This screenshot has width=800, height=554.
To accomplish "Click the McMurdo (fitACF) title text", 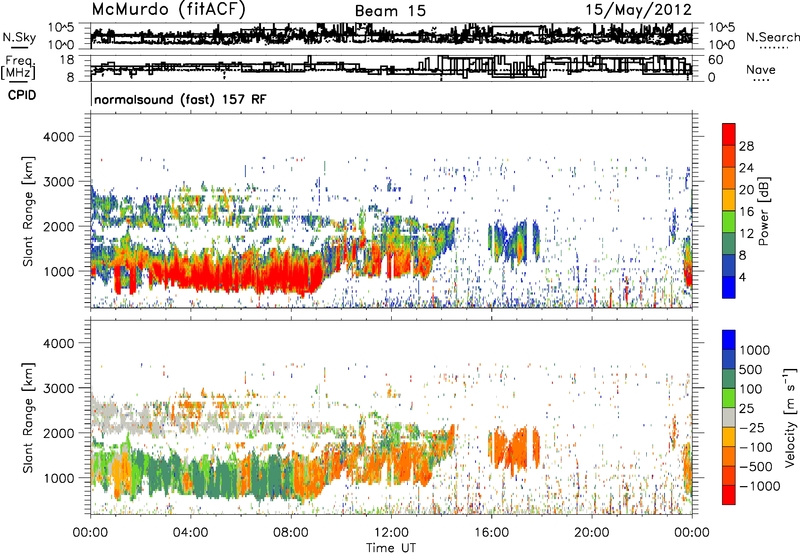I will click(169, 10).
